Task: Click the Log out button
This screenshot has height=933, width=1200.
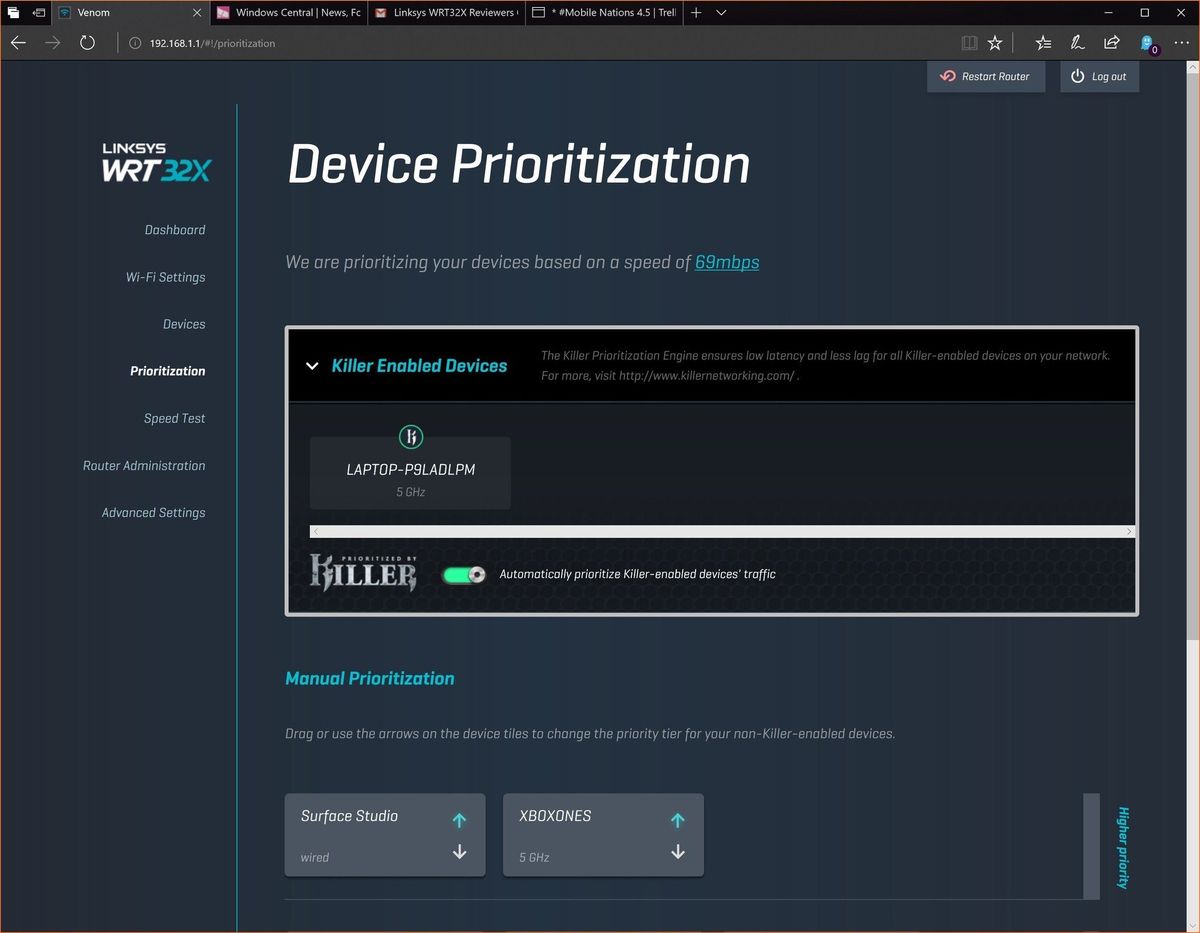Action: [x=1099, y=76]
